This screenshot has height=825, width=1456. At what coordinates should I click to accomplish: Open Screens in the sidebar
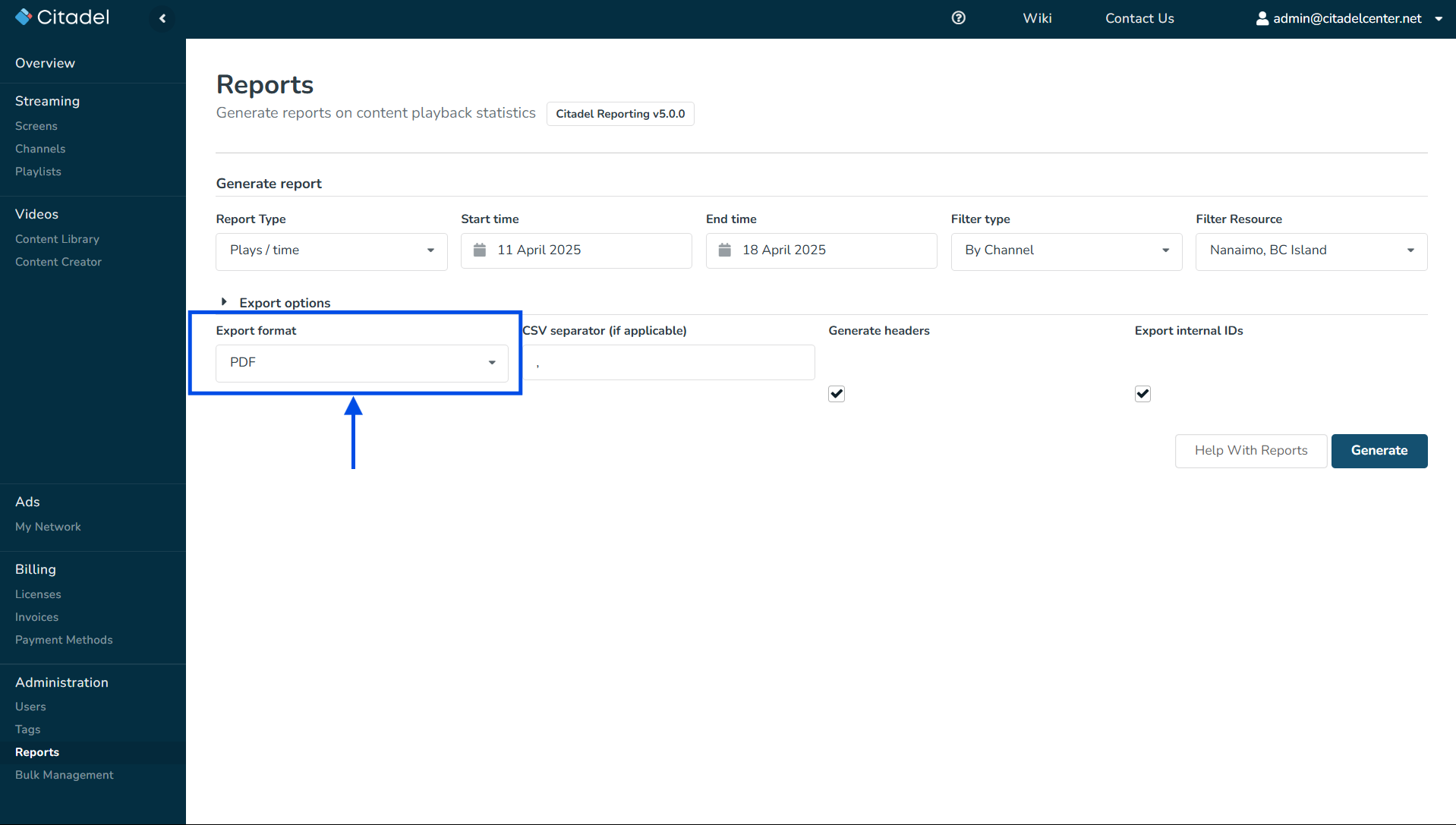point(36,126)
